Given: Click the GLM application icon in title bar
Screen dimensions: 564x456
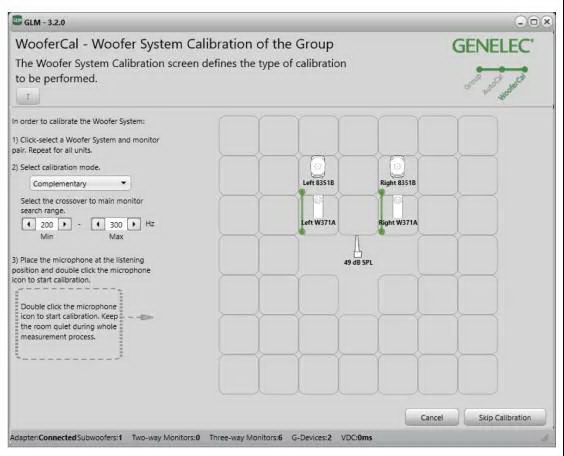Looking at the screenshot, I should tap(17, 21).
